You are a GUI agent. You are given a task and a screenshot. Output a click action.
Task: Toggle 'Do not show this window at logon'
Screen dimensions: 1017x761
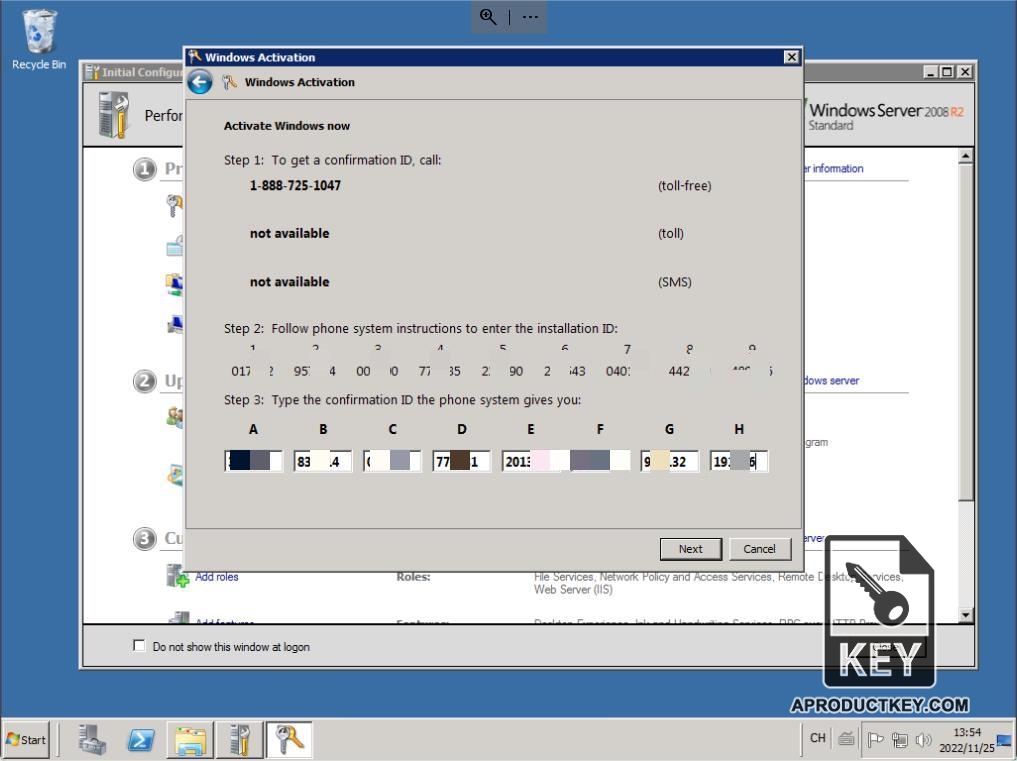[139, 646]
